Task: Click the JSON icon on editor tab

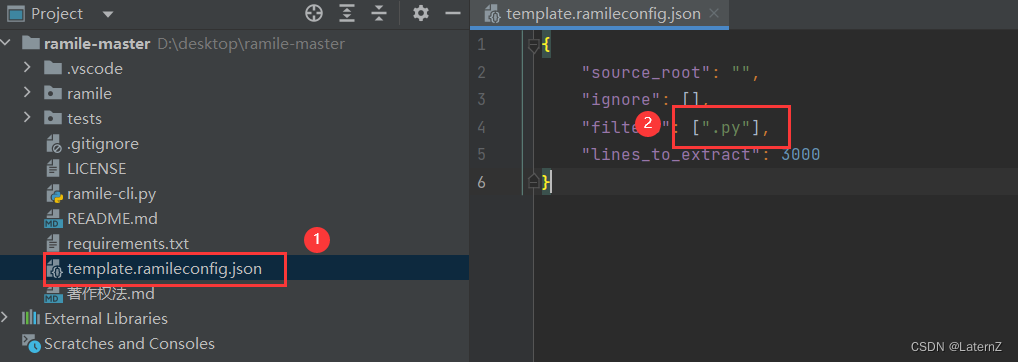Action: (x=493, y=14)
